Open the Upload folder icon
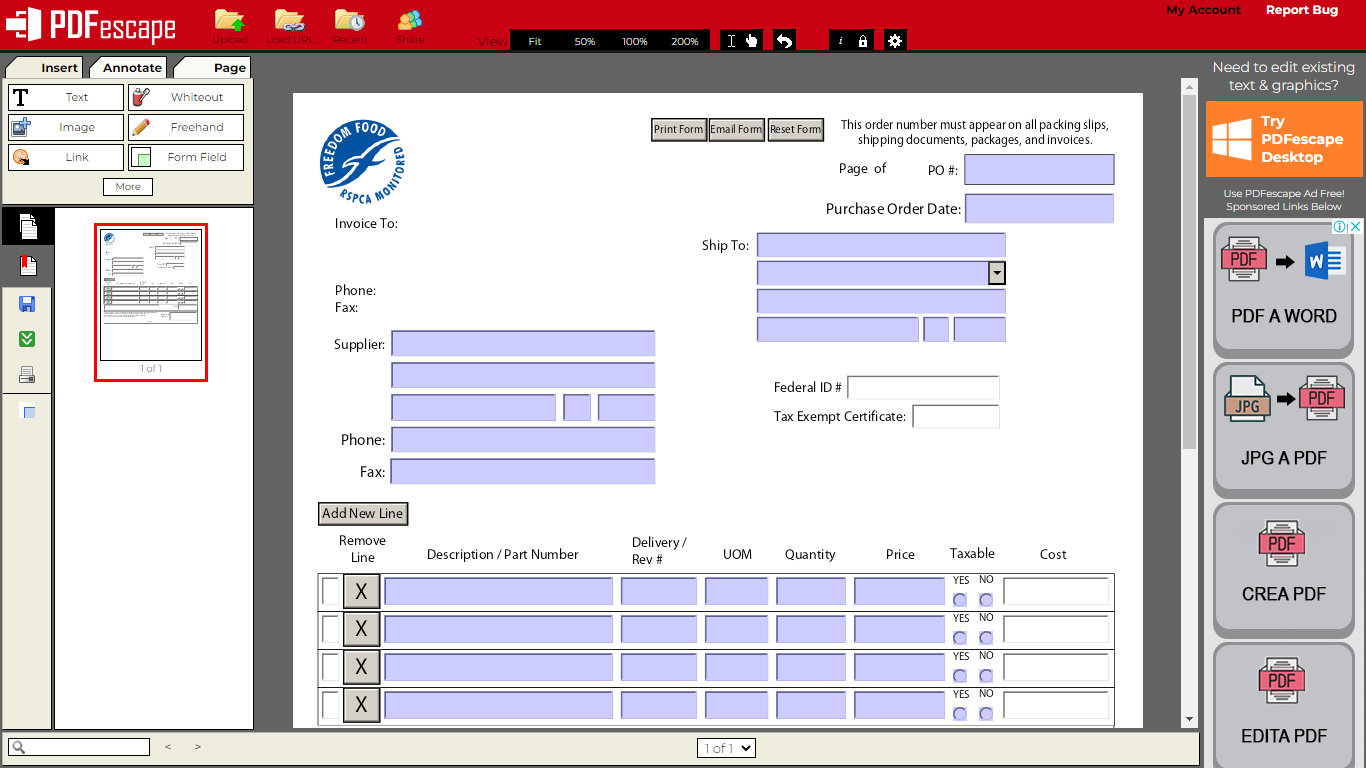This screenshot has width=1366, height=768. pos(230,20)
